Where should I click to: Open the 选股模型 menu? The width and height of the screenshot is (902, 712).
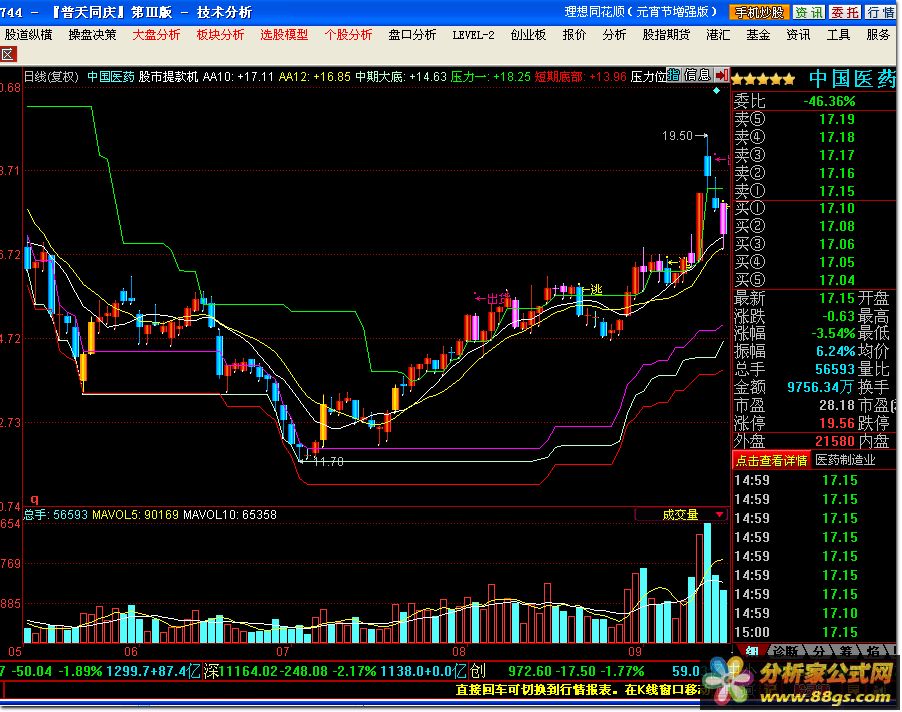(284, 35)
